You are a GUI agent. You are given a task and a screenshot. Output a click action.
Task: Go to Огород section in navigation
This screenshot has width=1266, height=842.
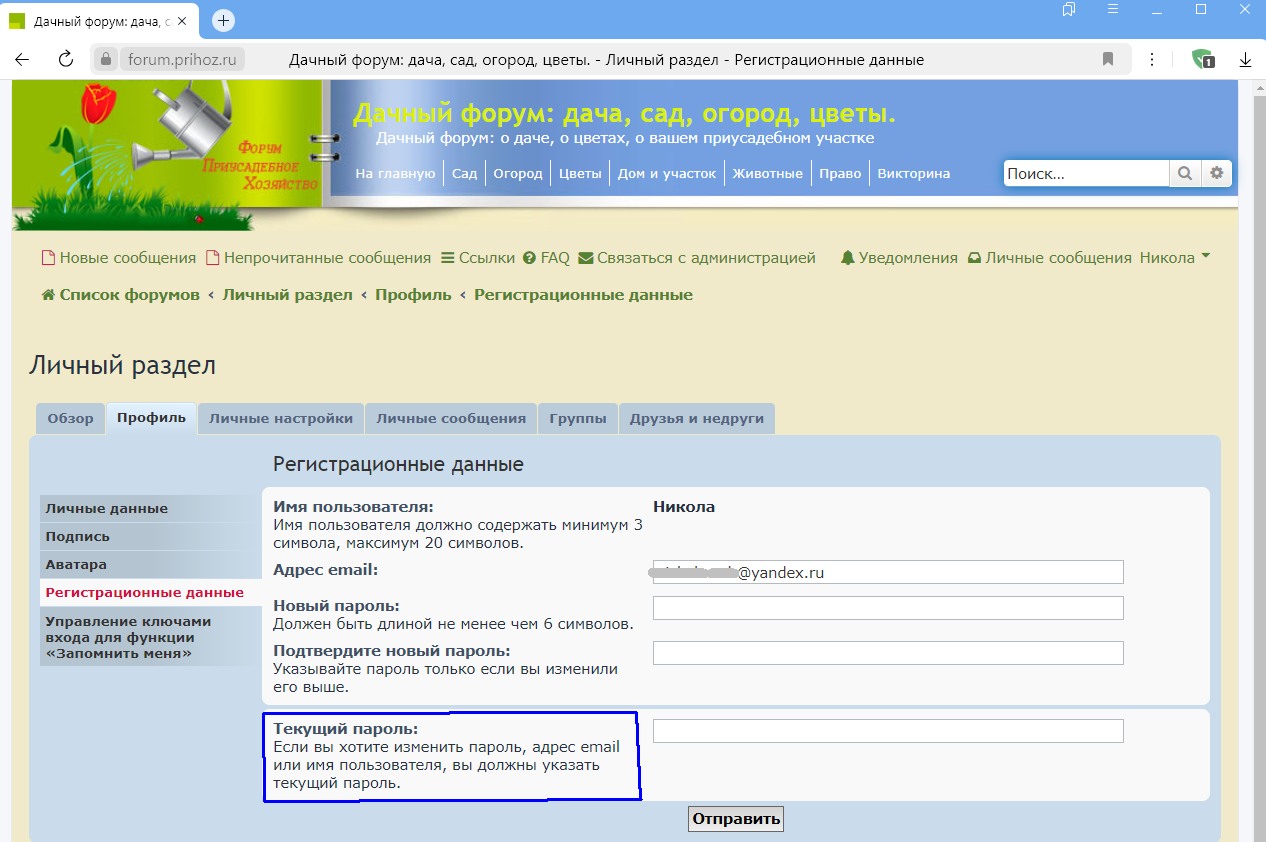click(x=517, y=173)
